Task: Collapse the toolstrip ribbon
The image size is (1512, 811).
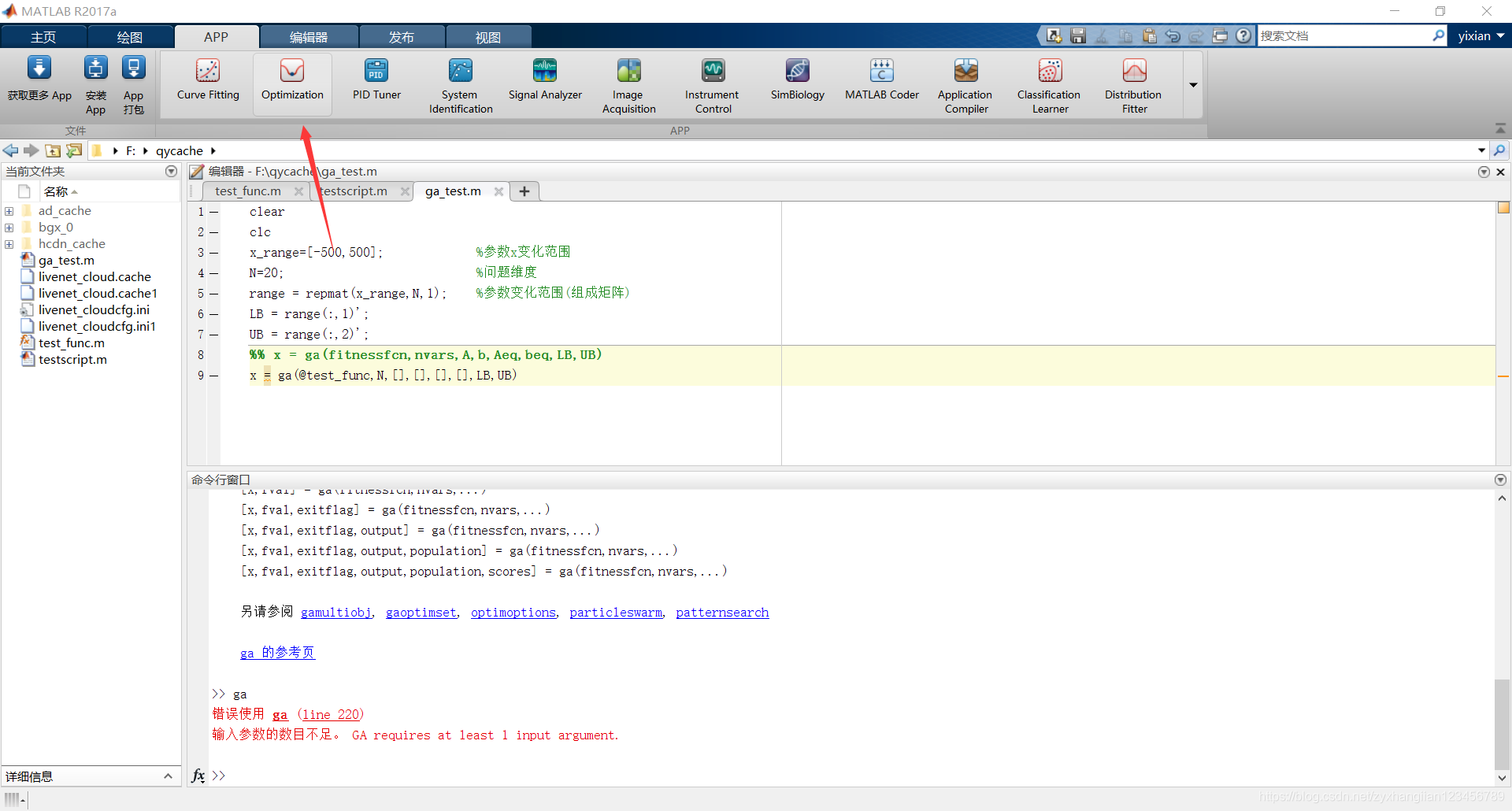Action: (1500, 129)
